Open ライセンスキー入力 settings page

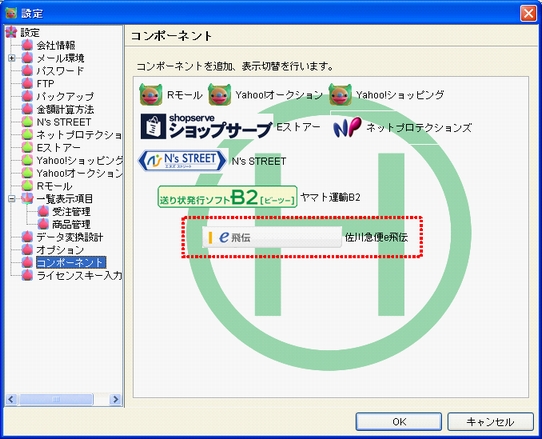(79, 275)
